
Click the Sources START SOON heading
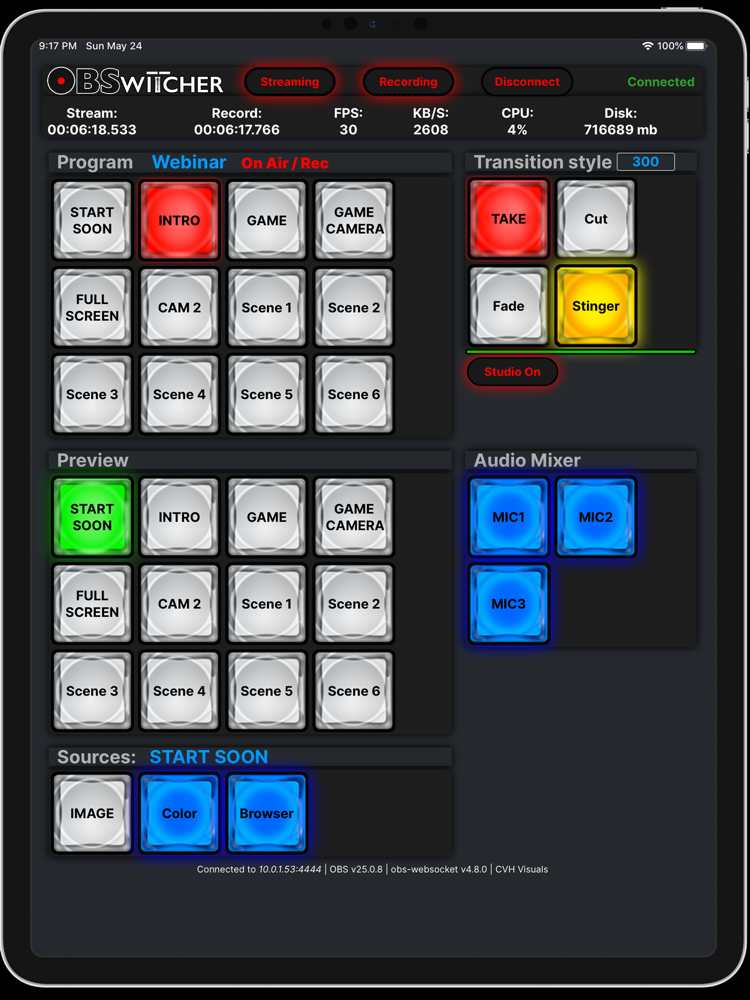(x=209, y=757)
